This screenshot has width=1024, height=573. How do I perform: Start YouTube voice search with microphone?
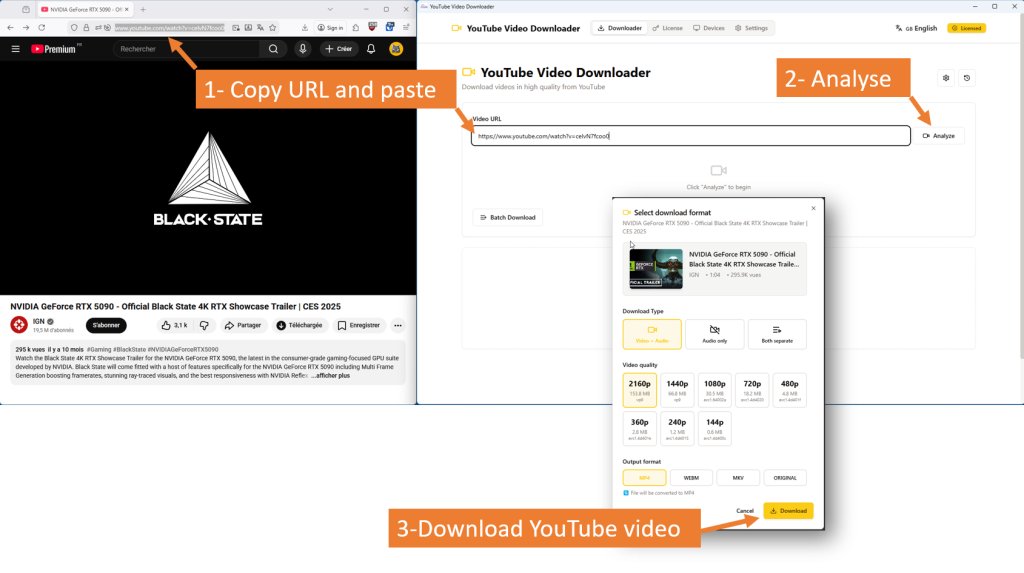tap(302, 49)
